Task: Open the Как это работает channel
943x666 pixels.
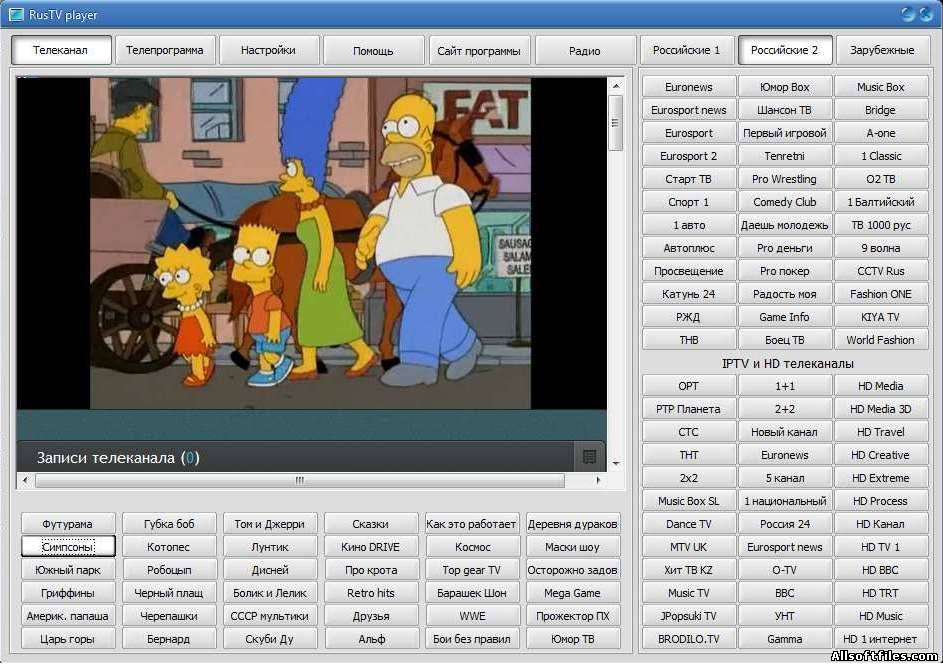Action: point(472,523)
